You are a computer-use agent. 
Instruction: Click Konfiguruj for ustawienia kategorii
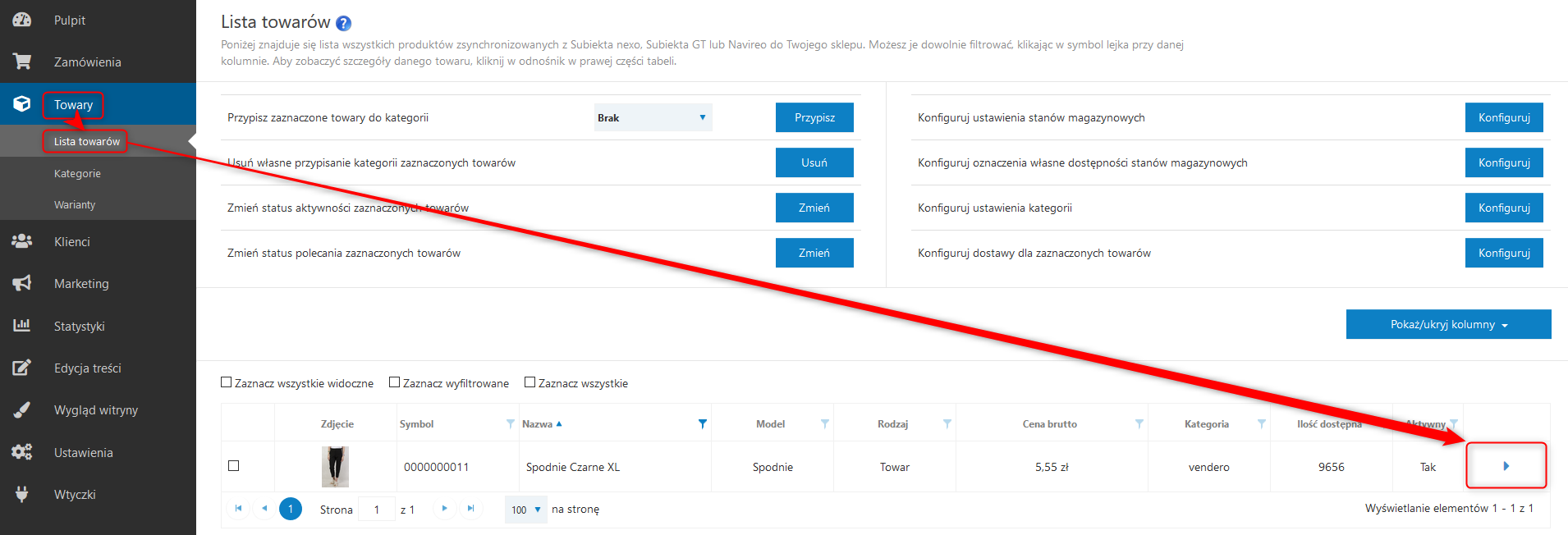pos(1504,208)
